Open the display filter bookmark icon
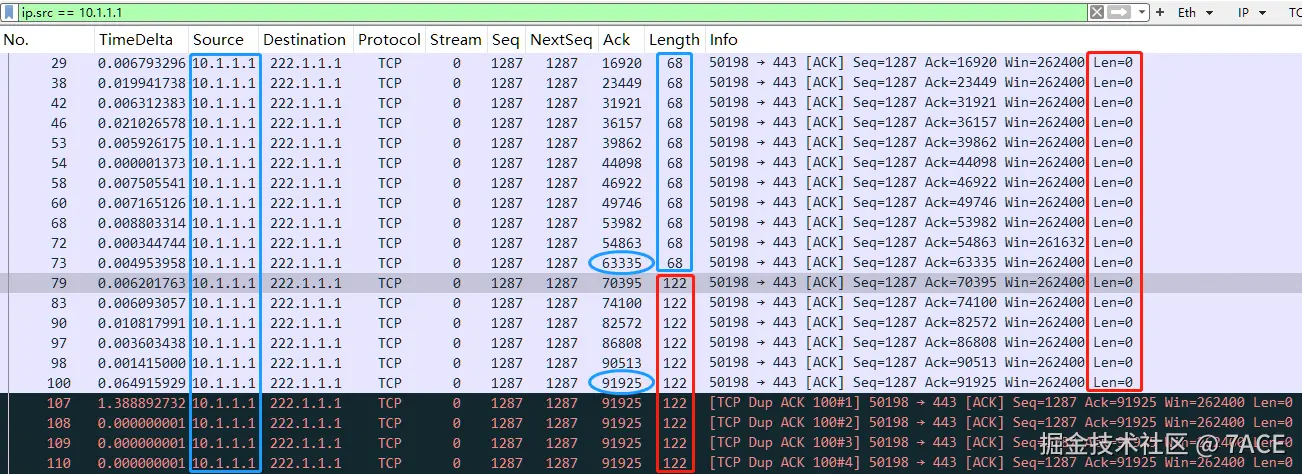Screen dimensions: 1302x474 tap(10, 12)
